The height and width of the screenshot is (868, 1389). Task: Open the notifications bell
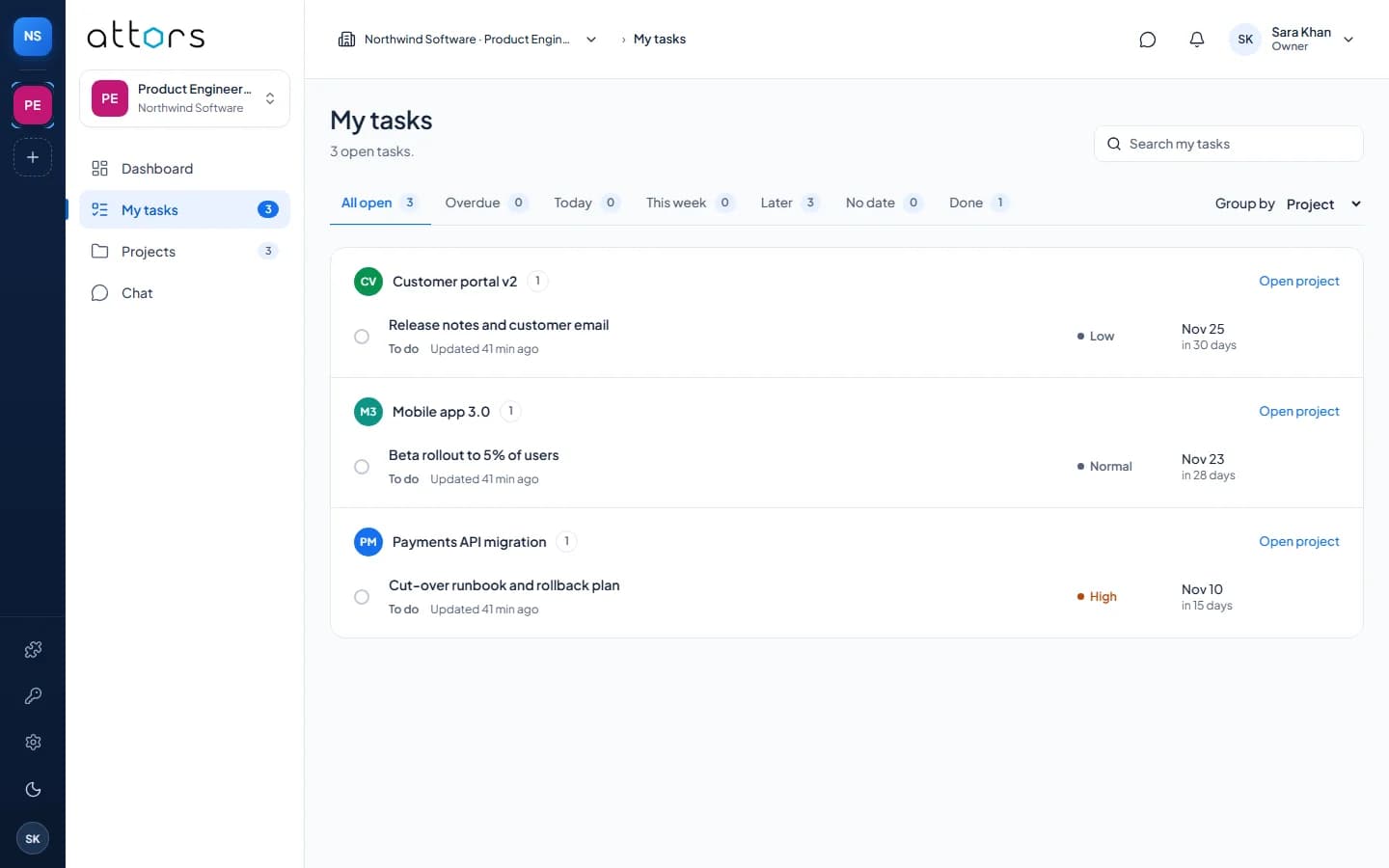pyautogui.click(x=1196, y=40)
